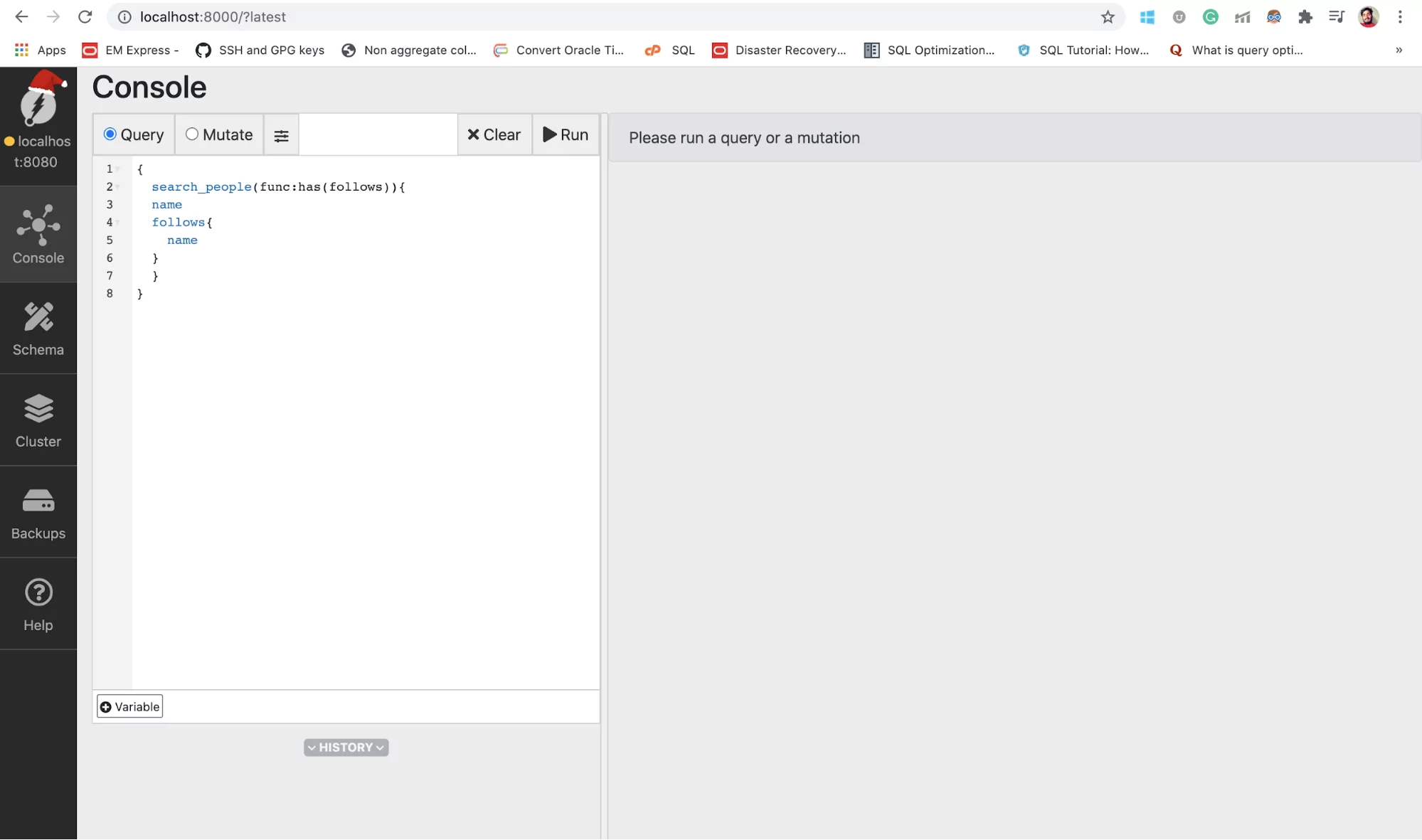This screenshot has width=1422, height=840.
Task: Select the Mutate radio button
Action: coord(192,134)
